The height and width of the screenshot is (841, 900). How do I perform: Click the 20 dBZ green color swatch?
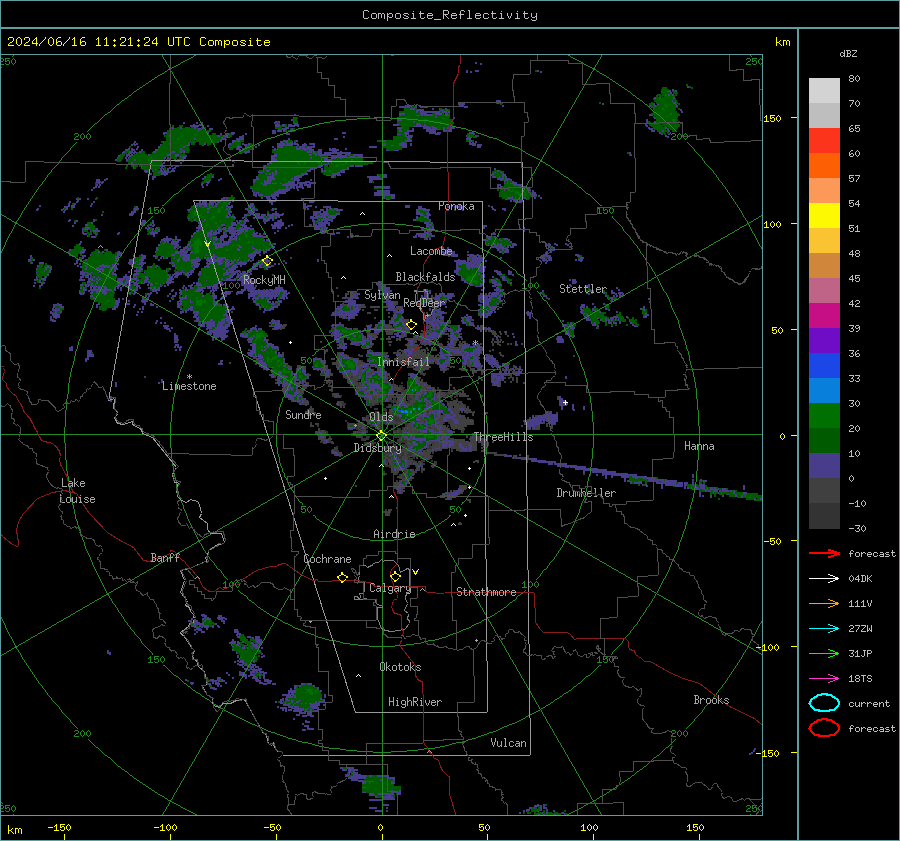tap(824, 416)
